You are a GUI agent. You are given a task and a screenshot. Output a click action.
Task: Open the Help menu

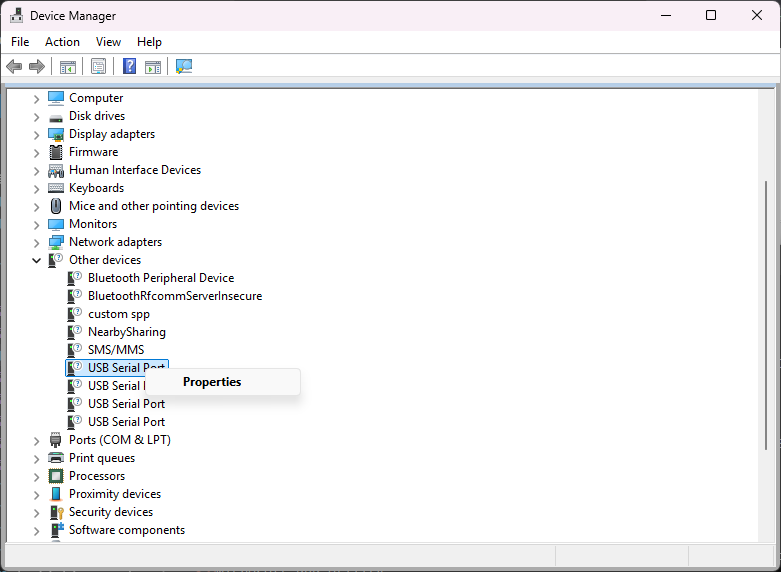(149, 42)
